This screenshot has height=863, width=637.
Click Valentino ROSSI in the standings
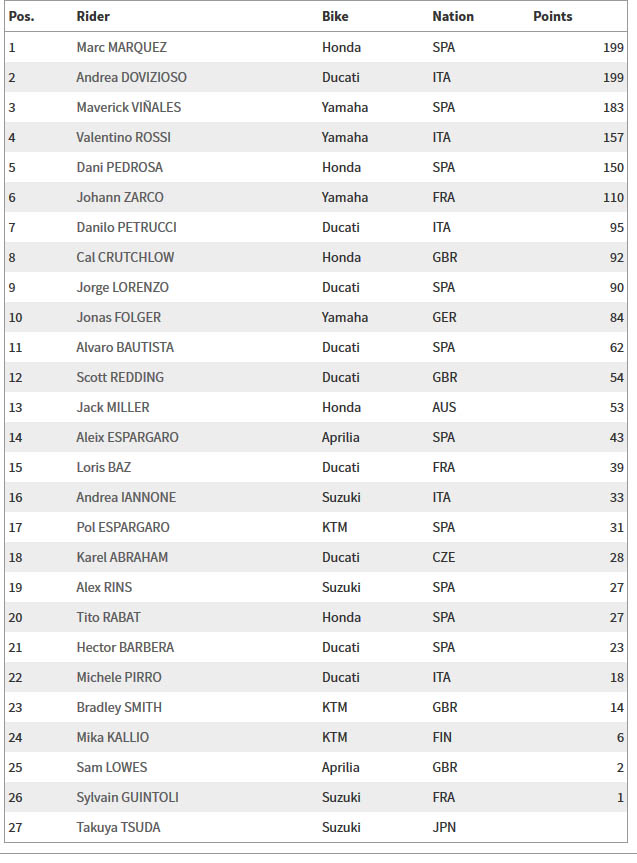[x=123, y=137]
